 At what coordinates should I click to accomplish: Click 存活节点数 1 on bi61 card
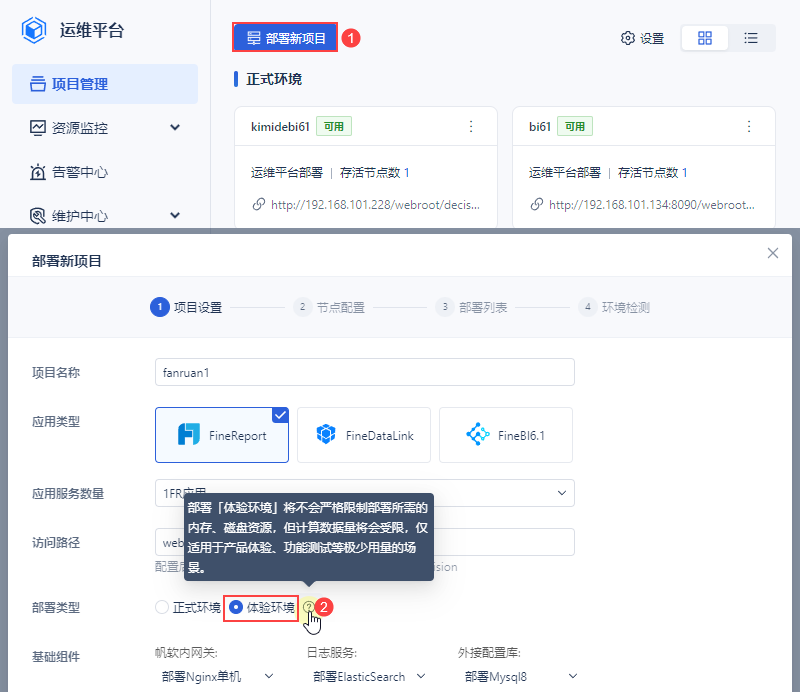(x=653, y=173)
